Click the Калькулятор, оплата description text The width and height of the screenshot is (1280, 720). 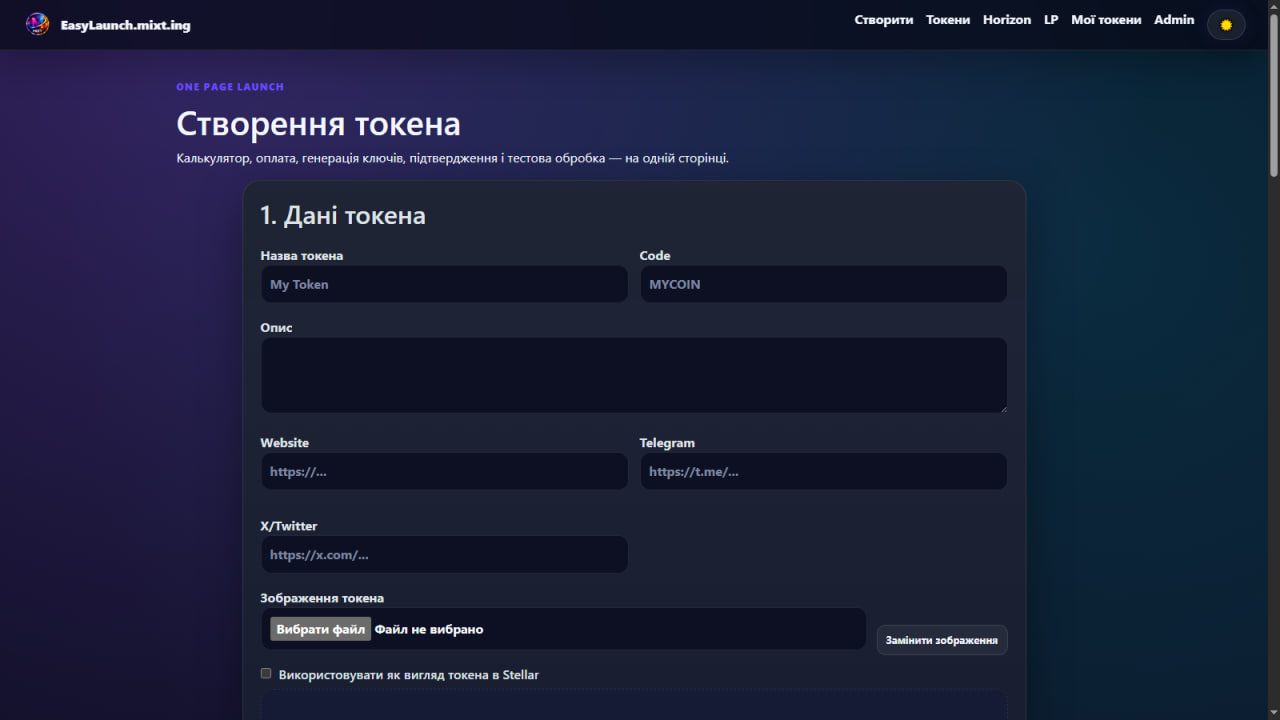click(x=452, y=158)
